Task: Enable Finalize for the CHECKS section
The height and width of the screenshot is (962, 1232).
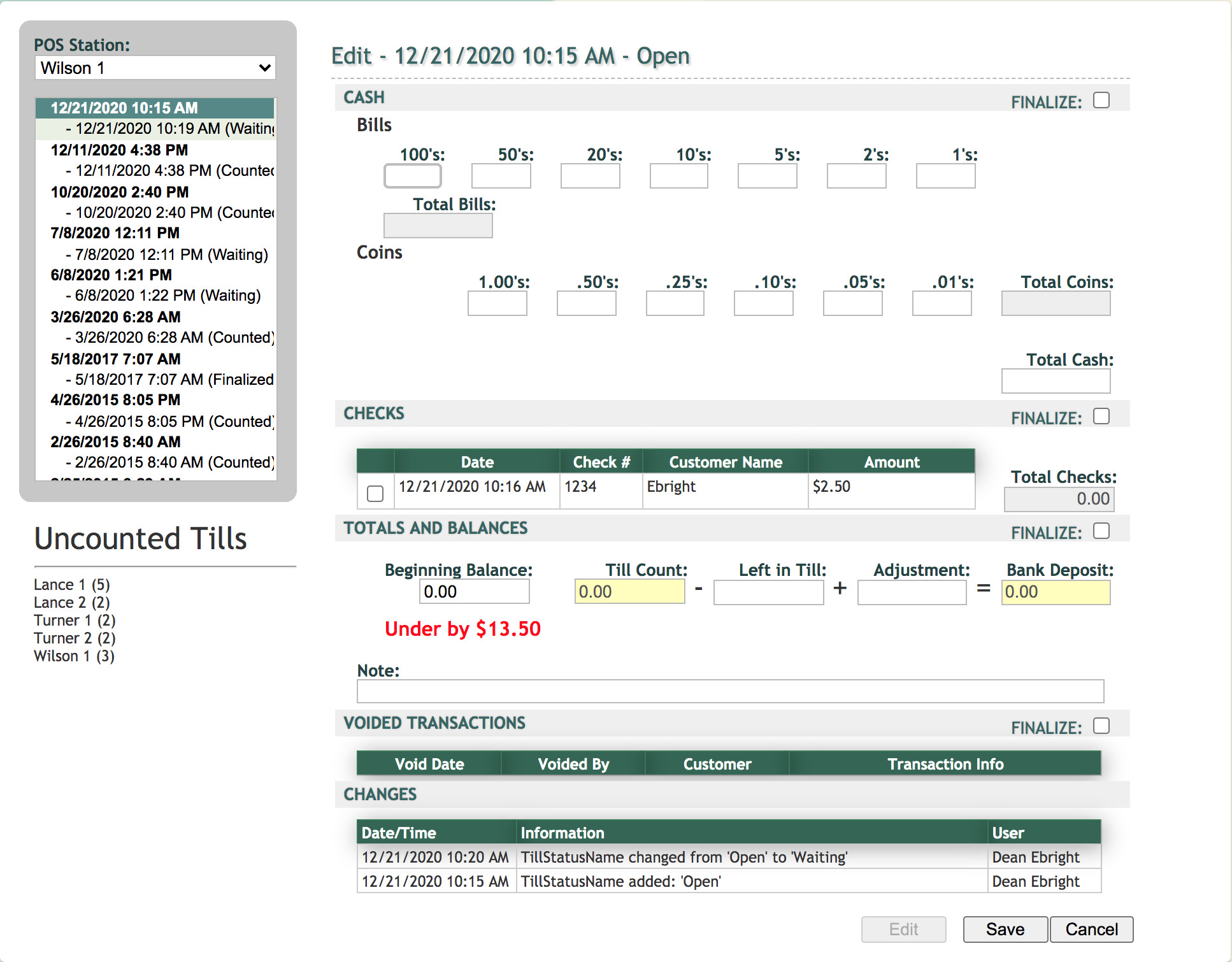Action: (x=1101, y=417)
